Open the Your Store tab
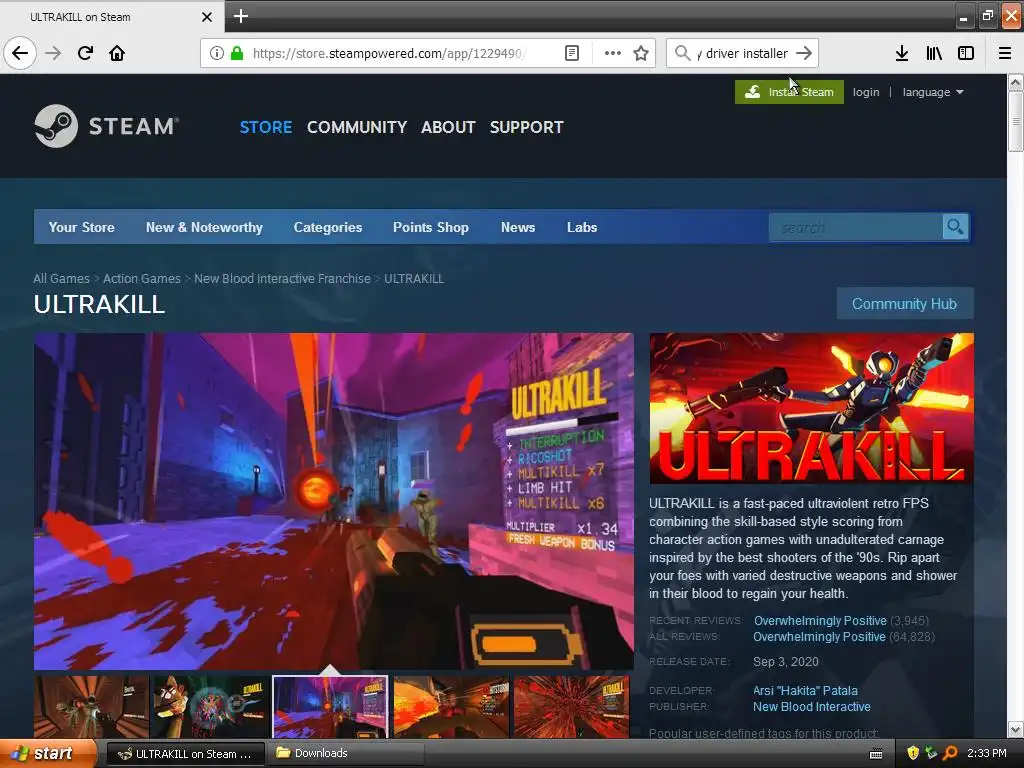Viewport: 1024px width, 768px height. (x=82, y=227)
